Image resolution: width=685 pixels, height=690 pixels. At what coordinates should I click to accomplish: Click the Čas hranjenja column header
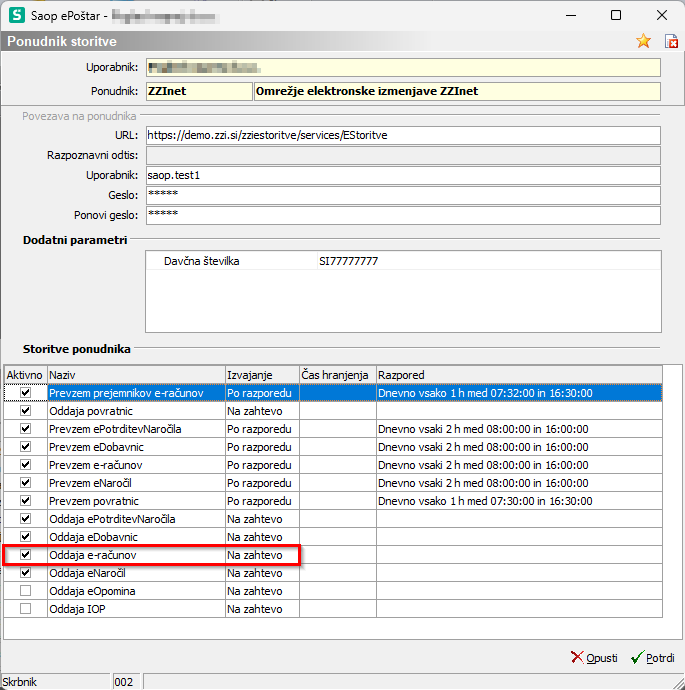click(338, 375)
